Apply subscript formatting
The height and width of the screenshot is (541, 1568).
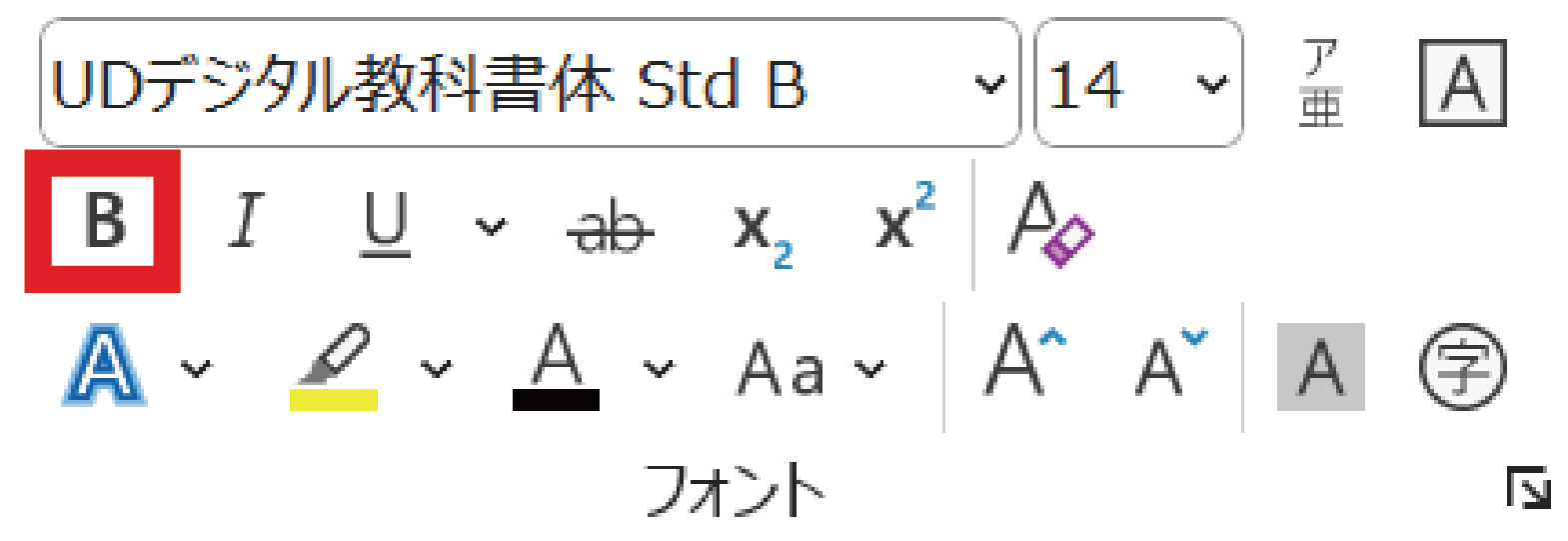click(x=762, y=232)
